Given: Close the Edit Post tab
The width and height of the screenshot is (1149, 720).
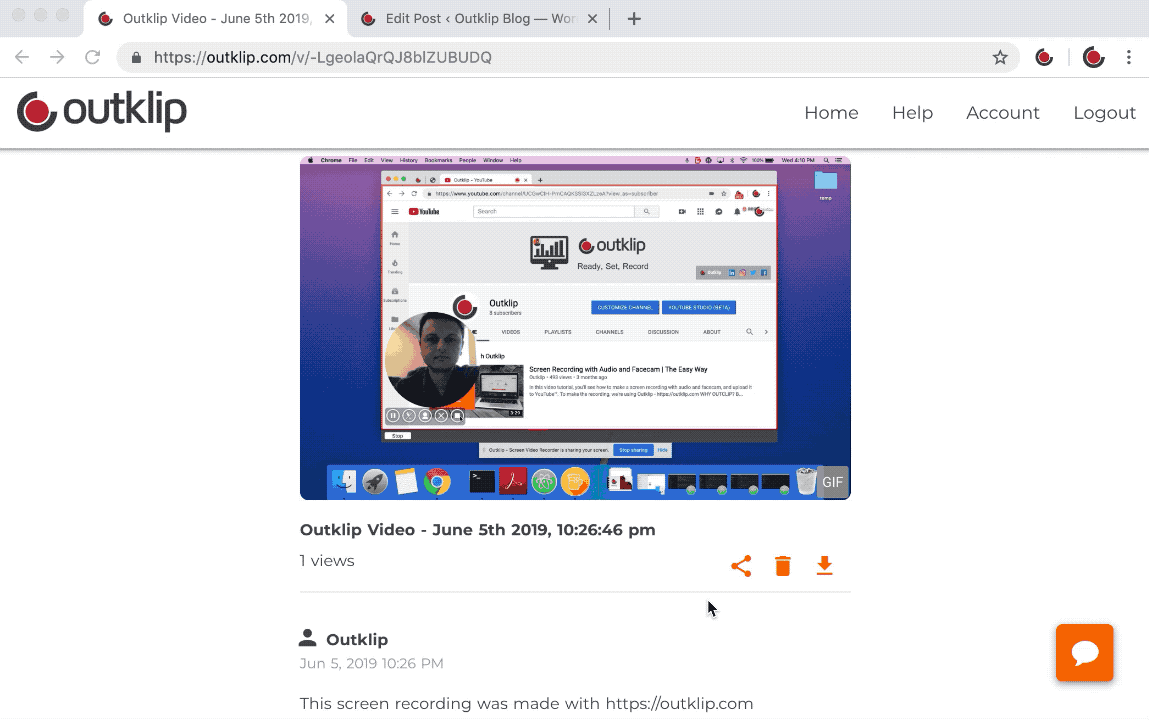Looking at the screenshot, I should pyautogui.click(x=592, y=19).
